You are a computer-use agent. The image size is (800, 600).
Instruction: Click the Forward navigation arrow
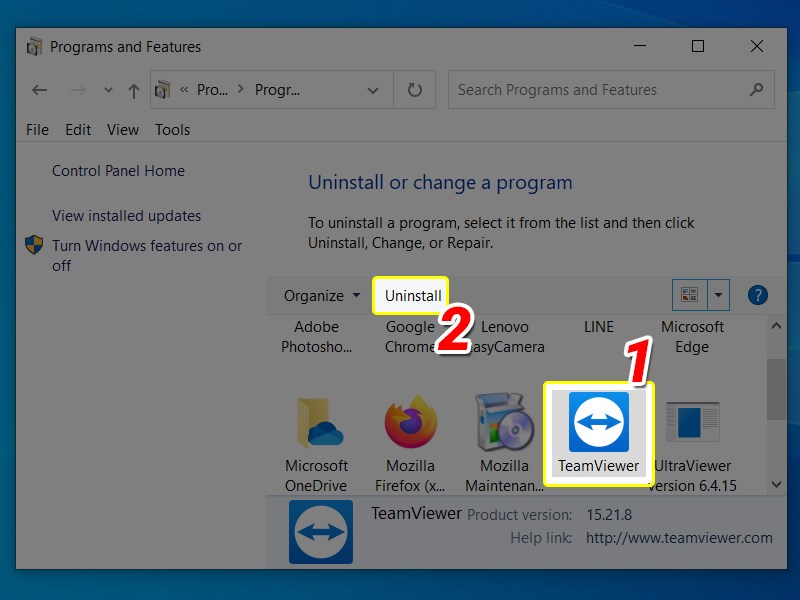pyautogui.click(x=78, y=90)
